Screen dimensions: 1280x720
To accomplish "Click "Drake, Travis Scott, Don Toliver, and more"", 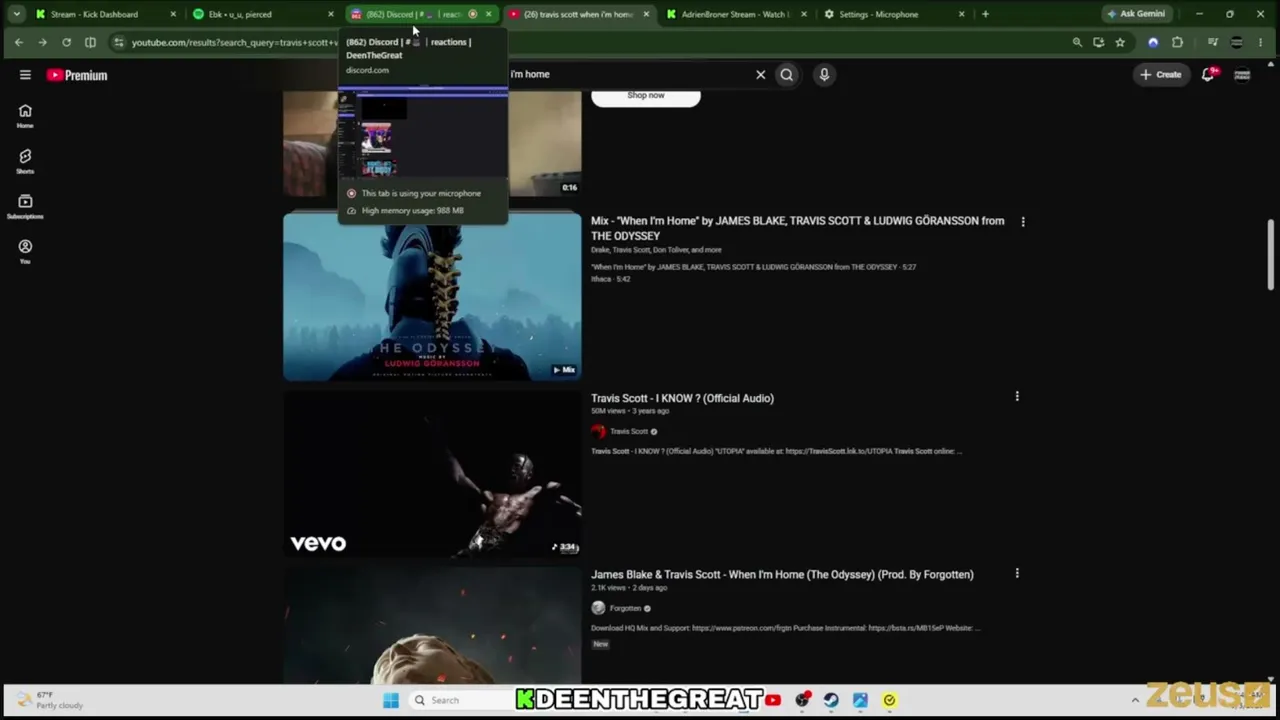I will pos(656,250).
